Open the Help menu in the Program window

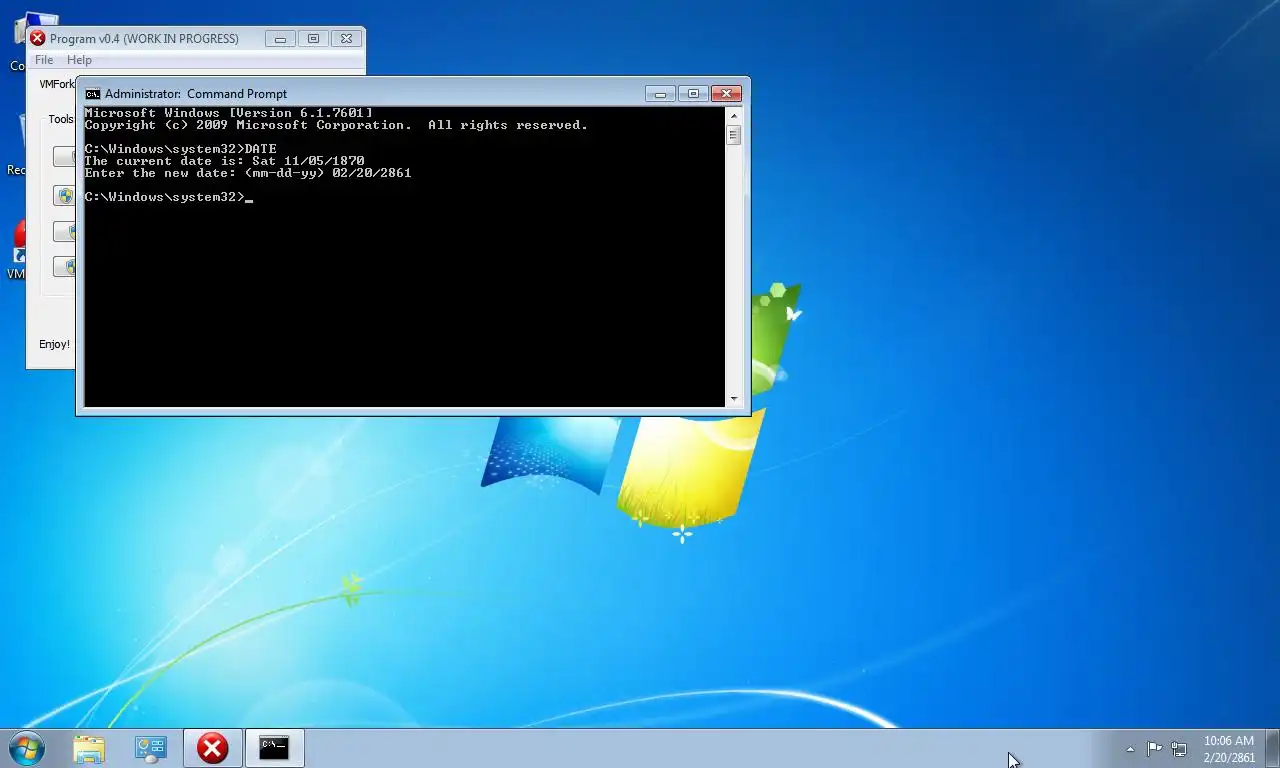pyautogui.click(x=79, y=60)
